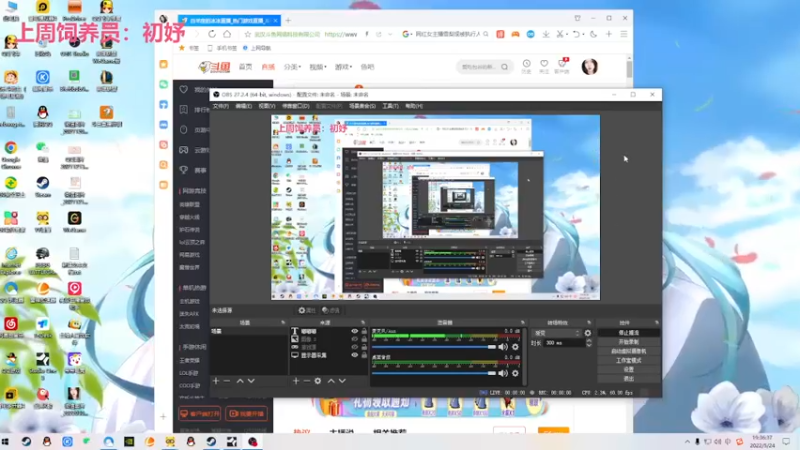Screen dimensions: 800x450
Task: Toggle visibility of image source row
Action: coord(355,339)
